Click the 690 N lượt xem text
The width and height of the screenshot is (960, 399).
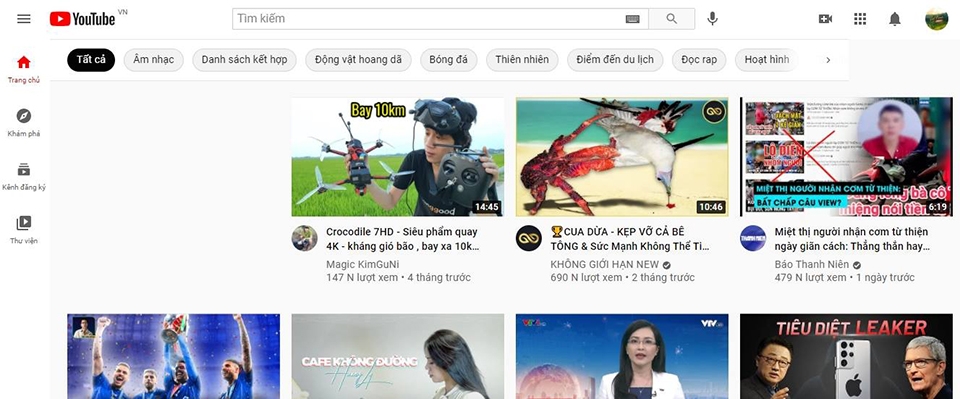pyautogui.click(x=586, y=278)
